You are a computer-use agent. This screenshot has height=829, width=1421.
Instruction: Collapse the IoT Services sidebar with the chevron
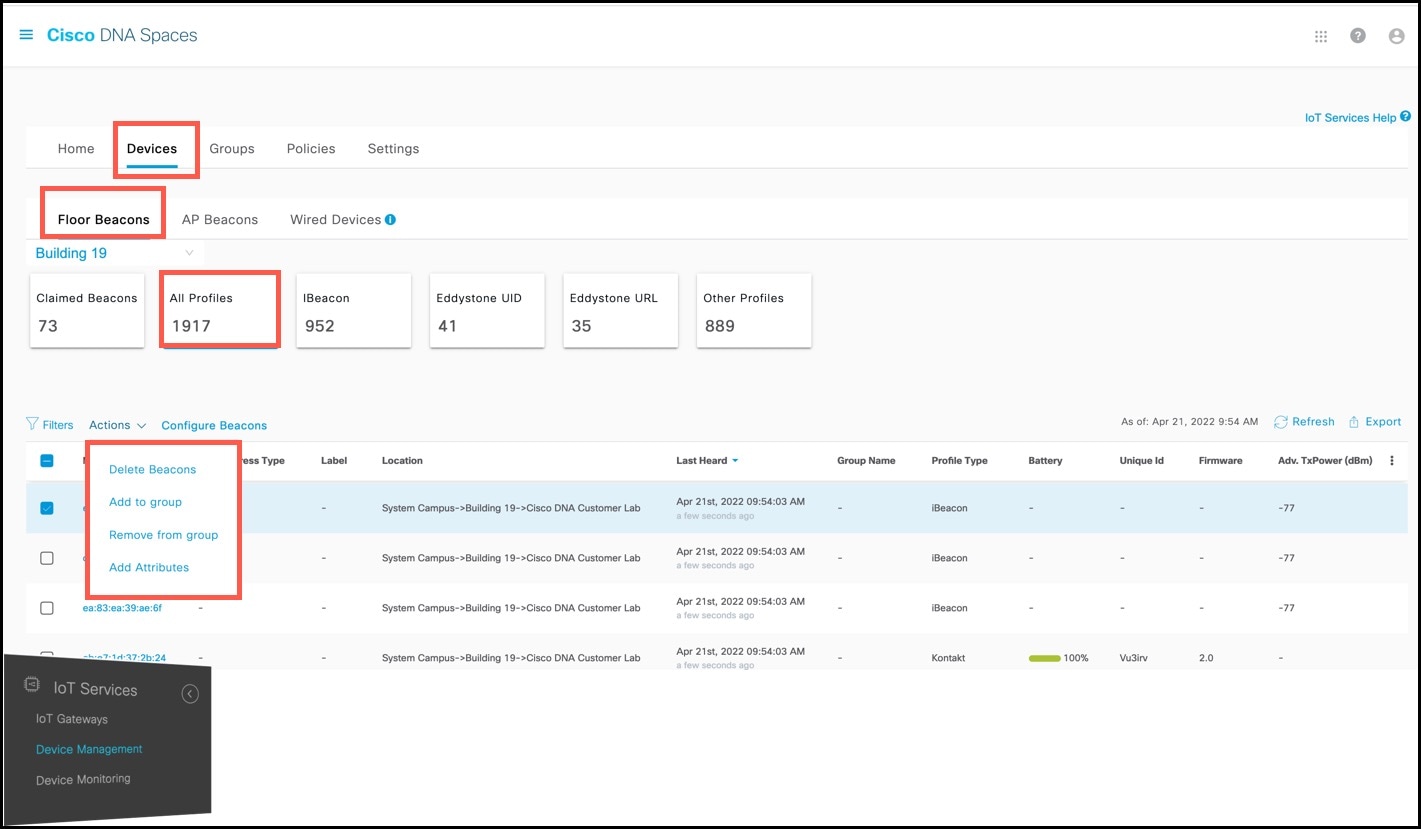pyautogui.click(x=190, y=694)
